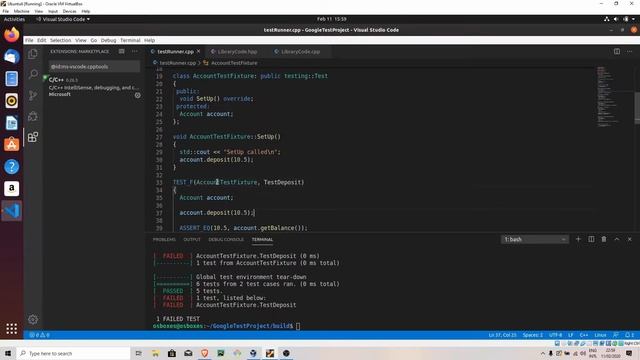The height and width of the screenshot is (360, 640).
Task: Split the editor to the right
Action: (617, 51)
